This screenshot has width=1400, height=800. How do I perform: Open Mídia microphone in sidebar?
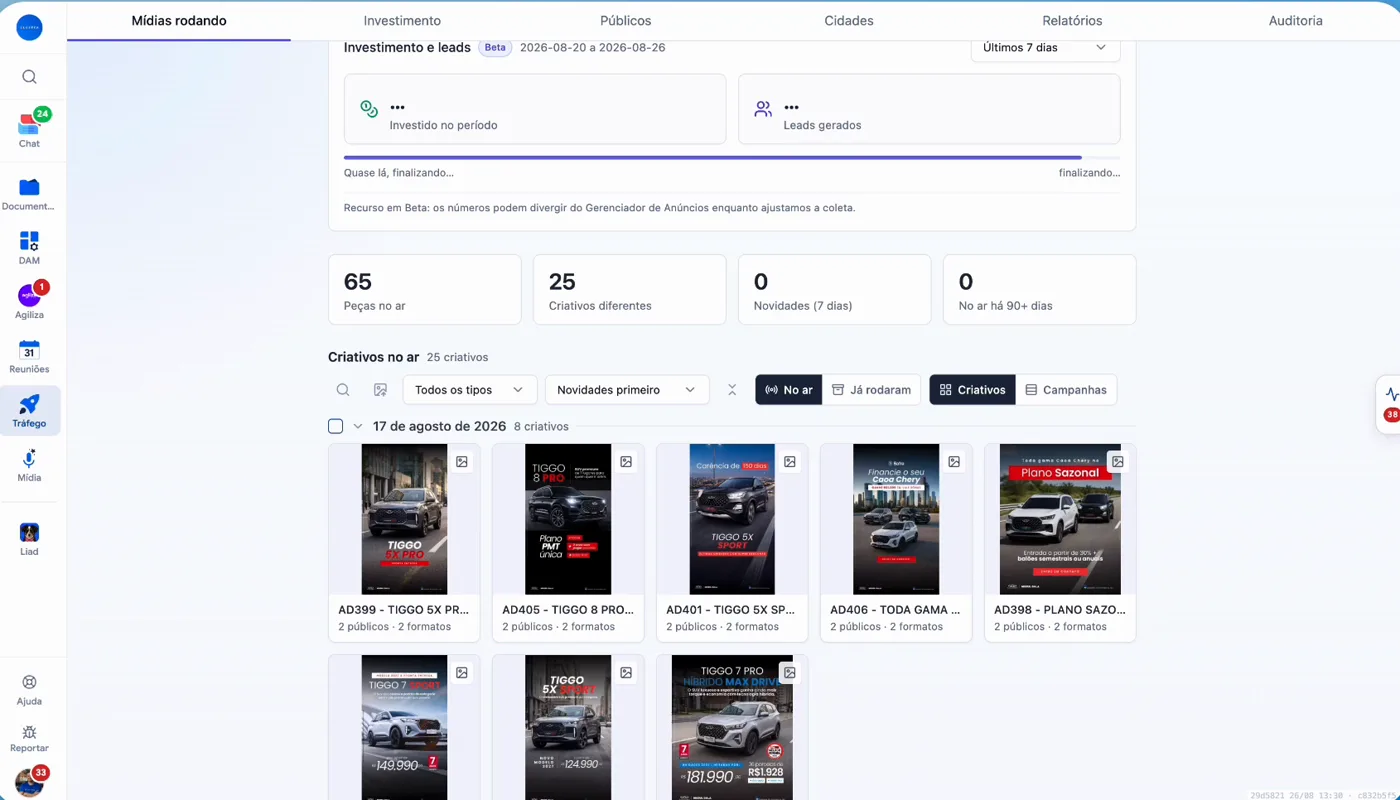tap(29, 465)
